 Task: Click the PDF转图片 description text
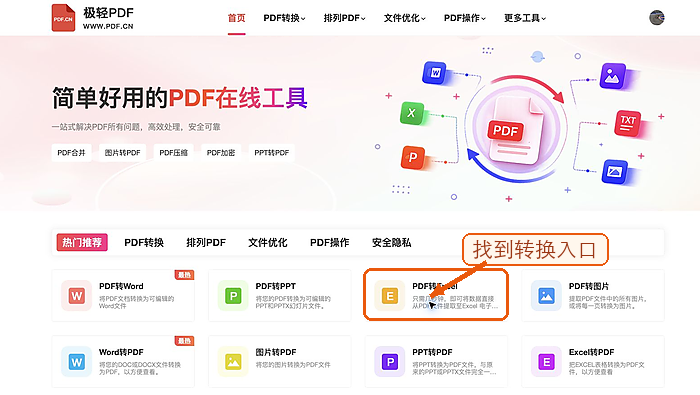[608, 302]
